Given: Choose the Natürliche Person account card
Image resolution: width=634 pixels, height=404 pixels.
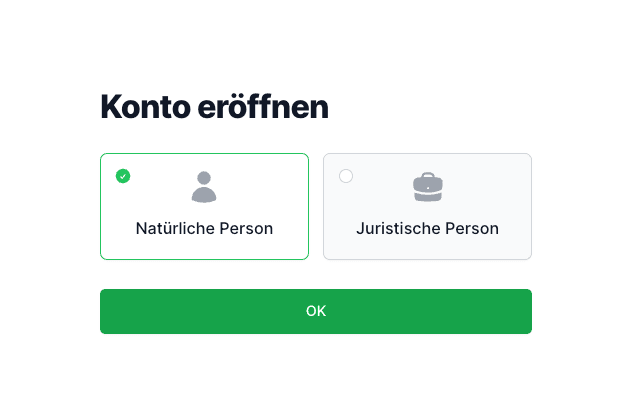Looking at the screenshot, I should coord(204,206).
